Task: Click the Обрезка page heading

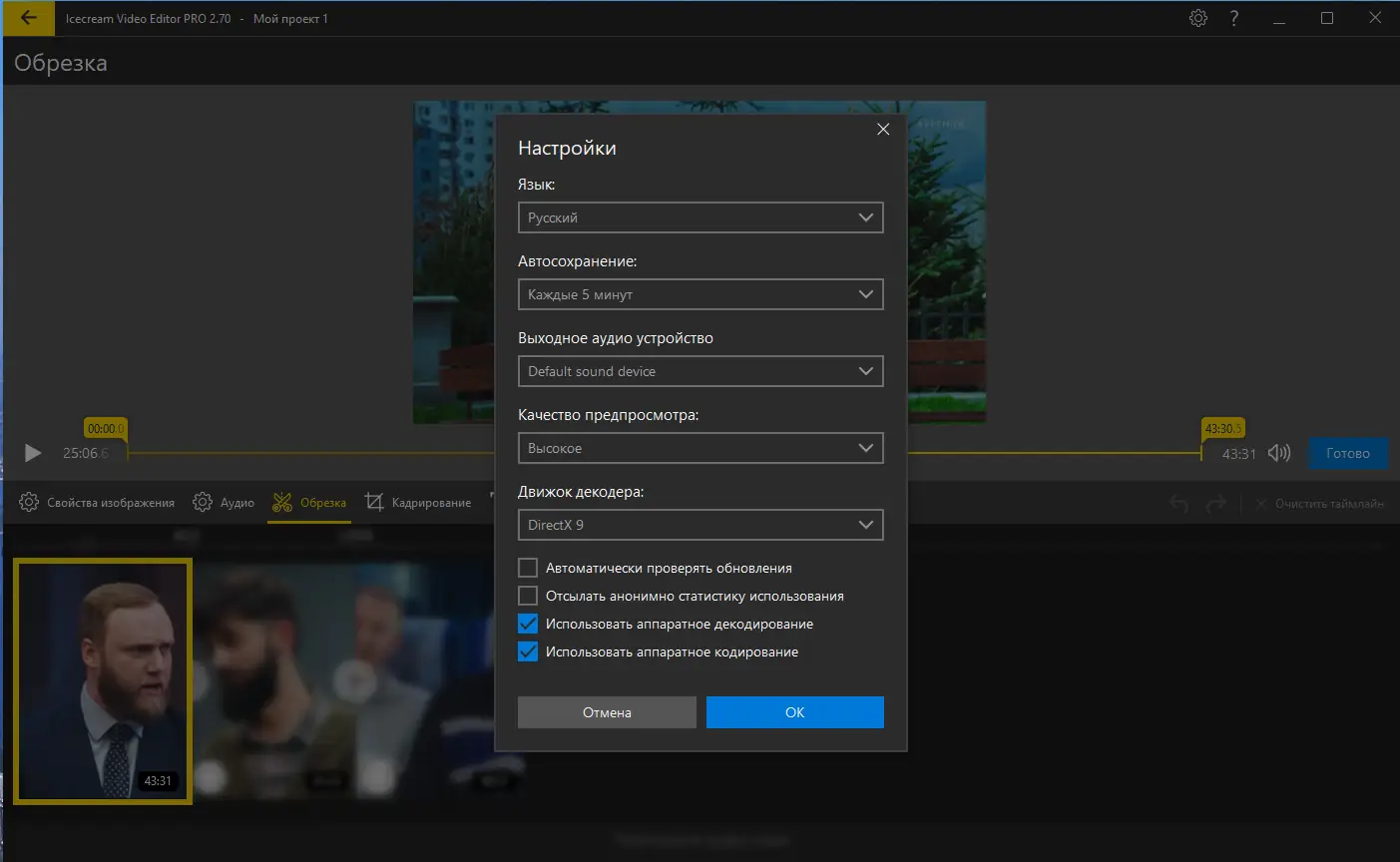Action: [61, 63]
